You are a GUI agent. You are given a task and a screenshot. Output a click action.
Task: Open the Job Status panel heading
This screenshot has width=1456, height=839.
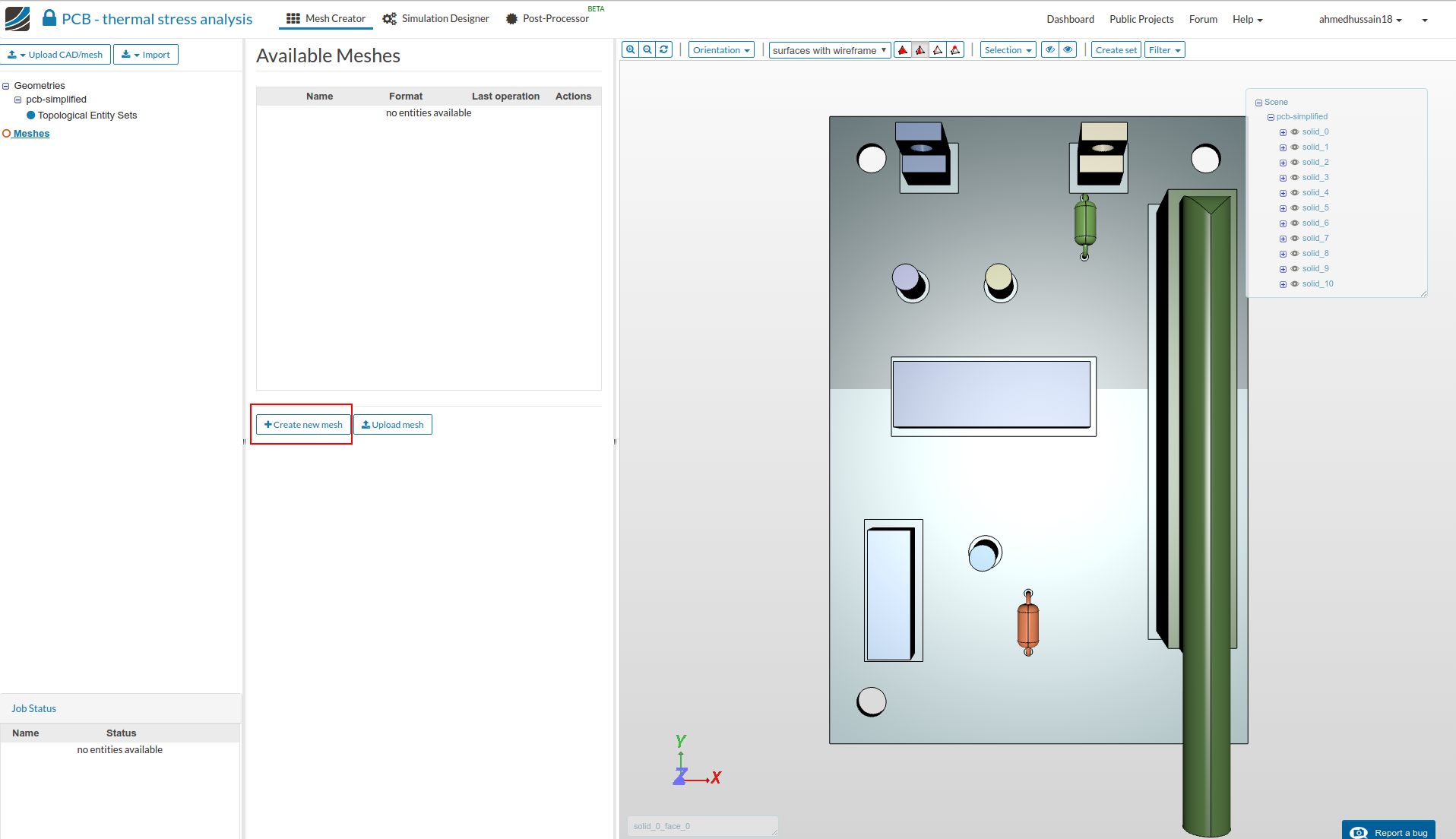[x=33, y=708]
